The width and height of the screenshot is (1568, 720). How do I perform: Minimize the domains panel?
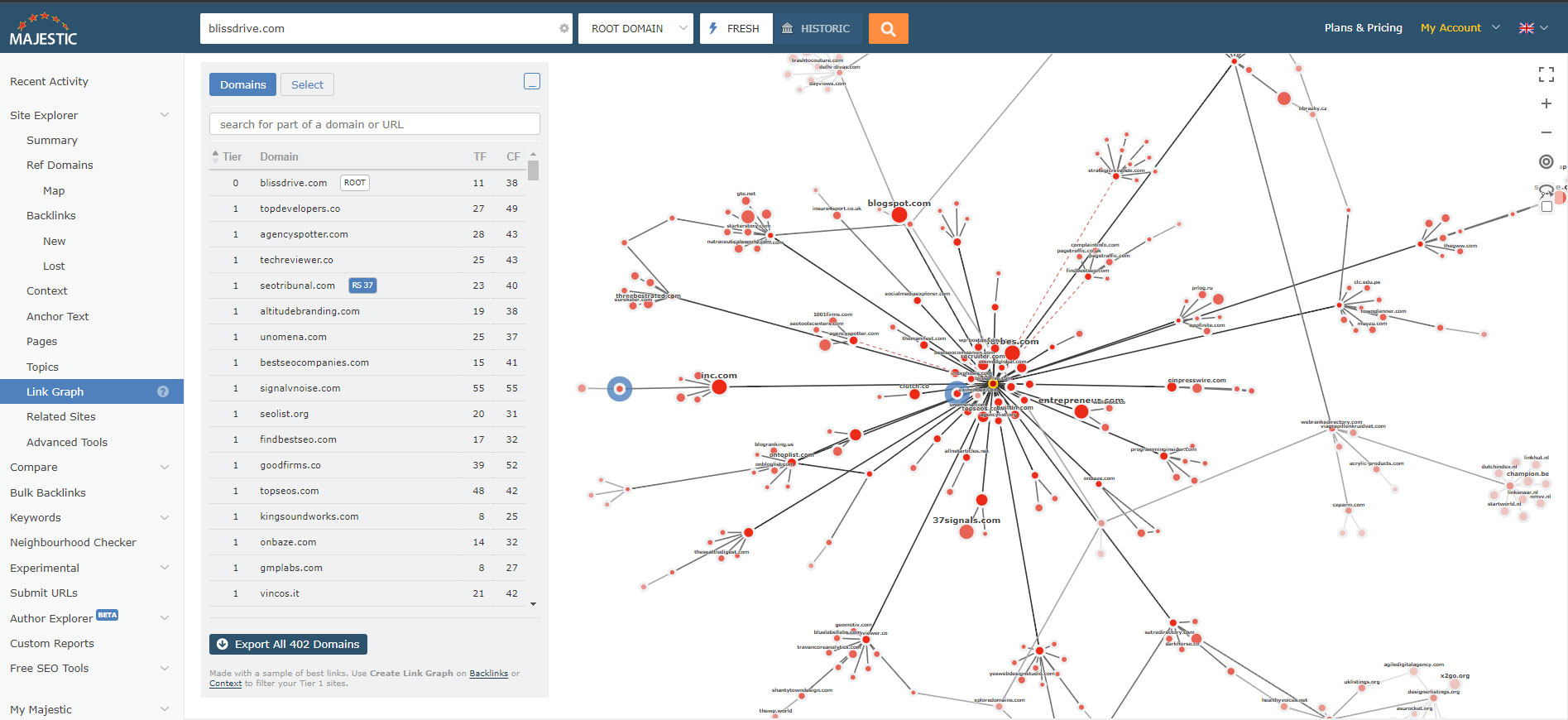[x=532, y=81]
